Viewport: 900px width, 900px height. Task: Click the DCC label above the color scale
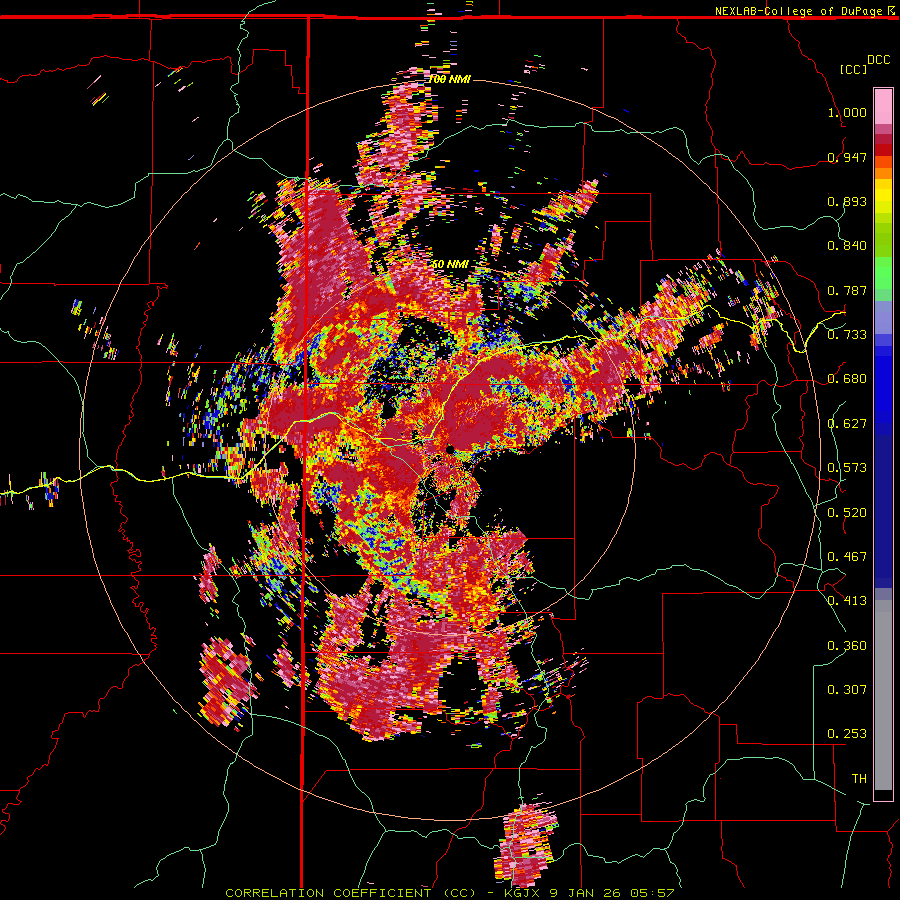click(878, 60)
